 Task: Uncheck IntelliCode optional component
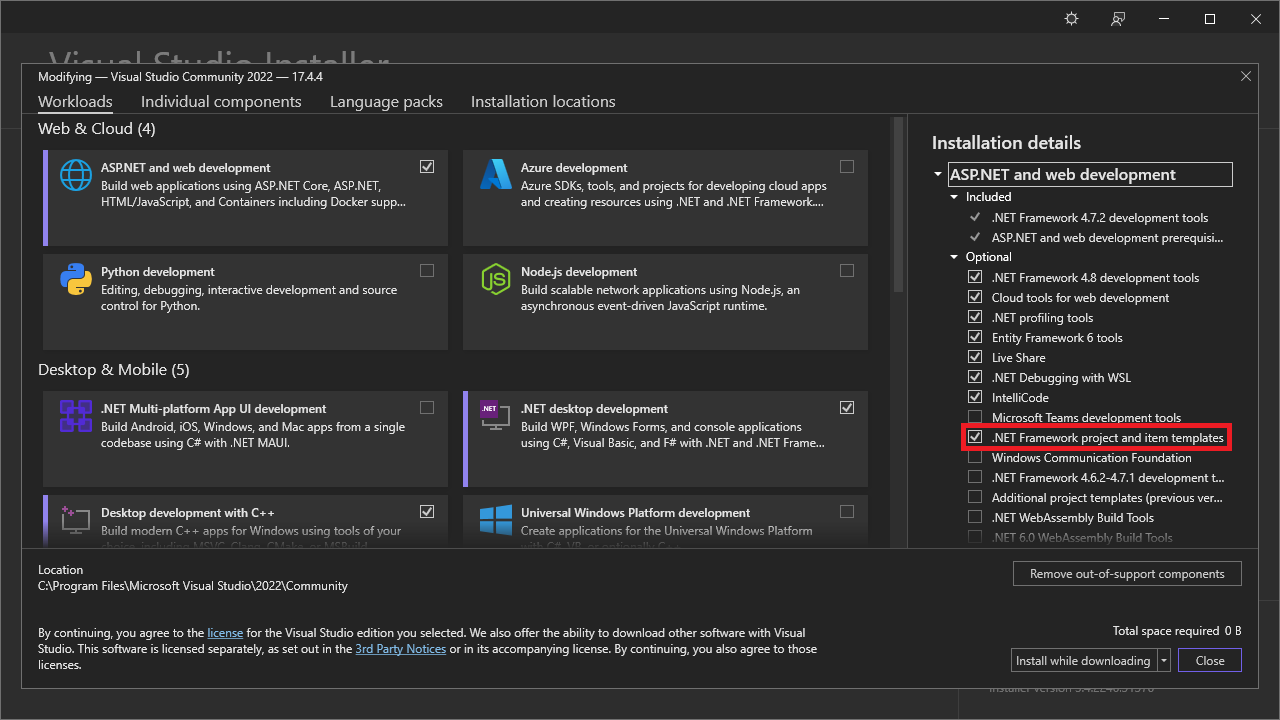[975, 398]
